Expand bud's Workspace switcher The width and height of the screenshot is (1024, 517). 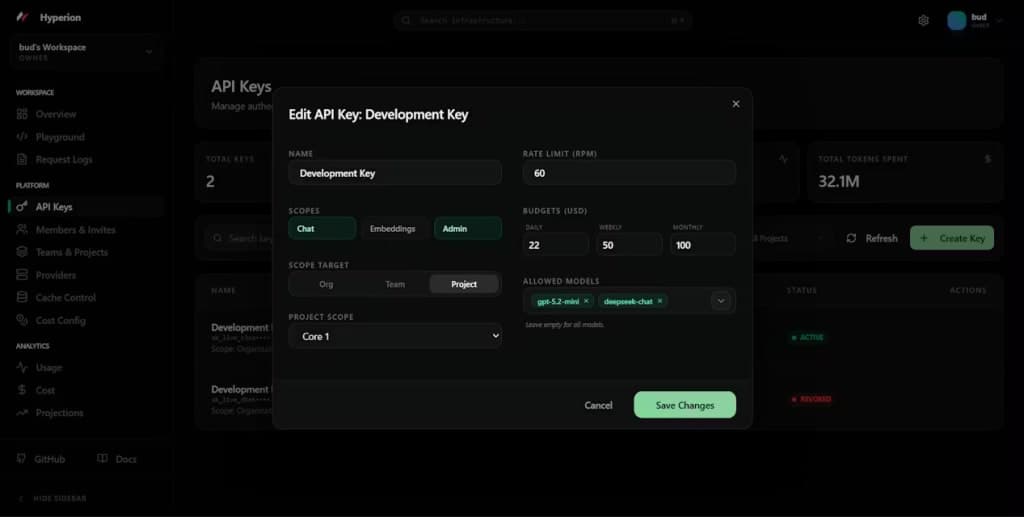(x=86, y=52)
